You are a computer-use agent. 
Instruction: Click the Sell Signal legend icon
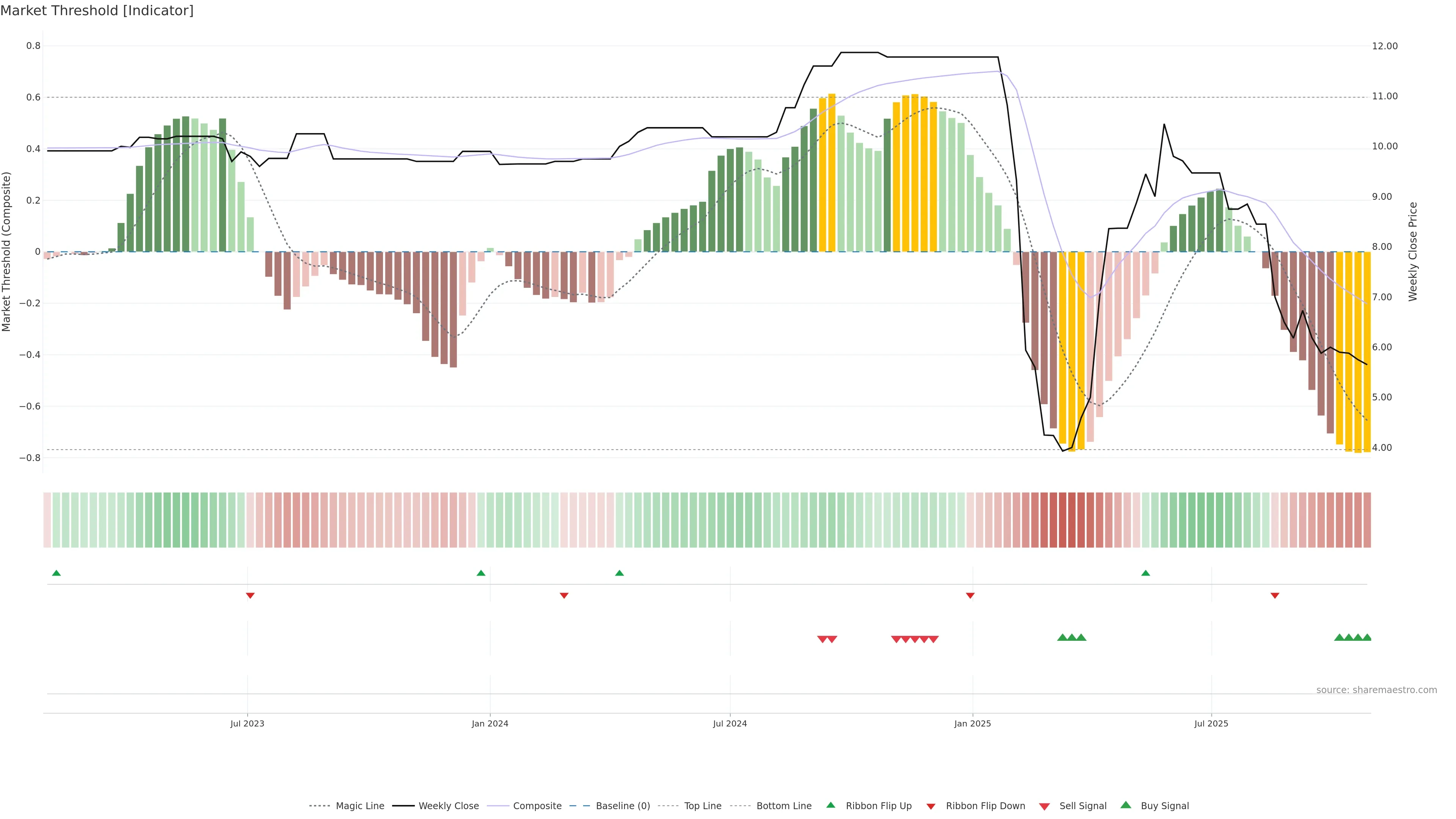tap(1045, 806)
